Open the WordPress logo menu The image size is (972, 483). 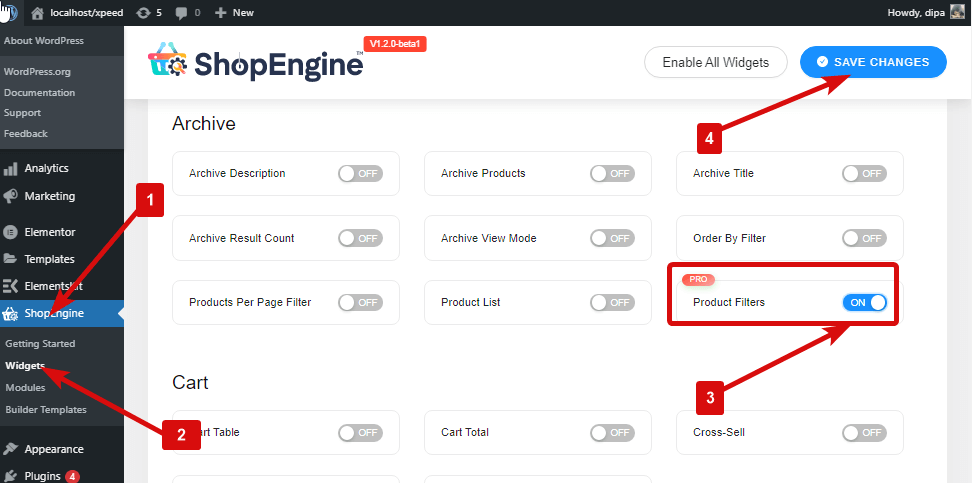point(11,12)
